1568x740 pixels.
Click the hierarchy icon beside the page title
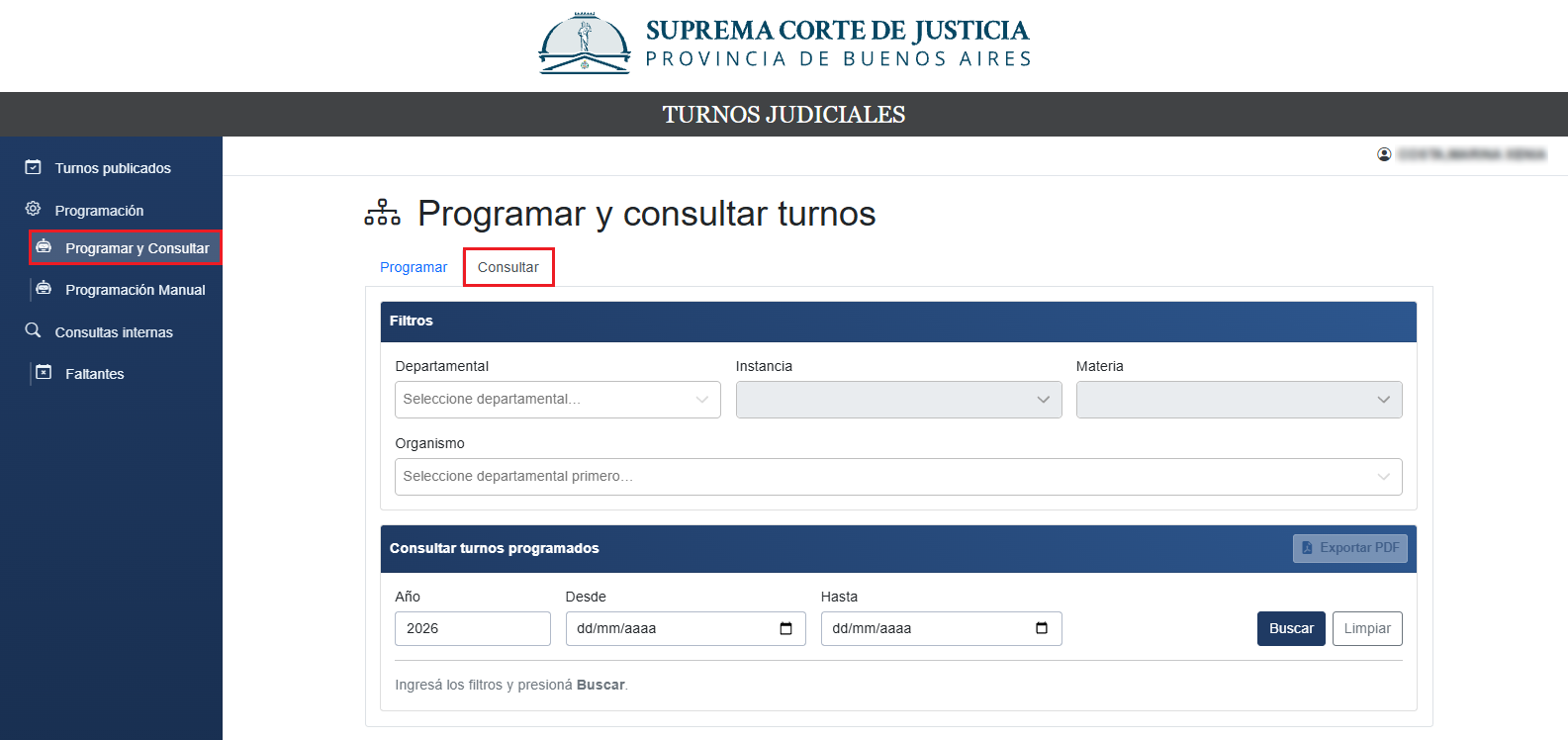pyautogui.click(x=382, y=213)
